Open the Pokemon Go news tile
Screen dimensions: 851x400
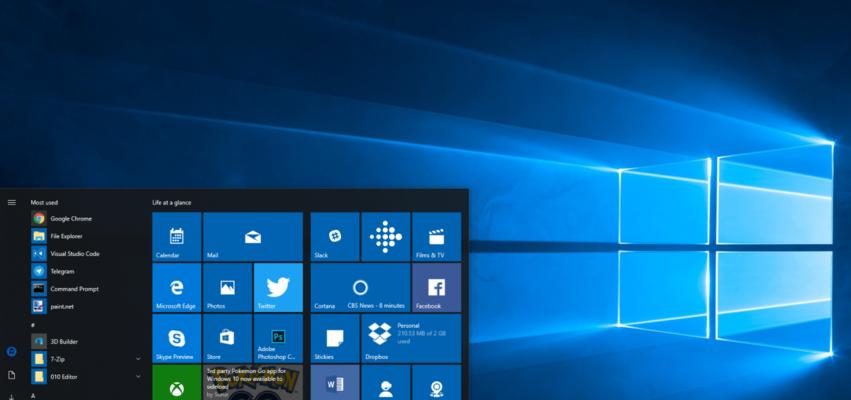[x=253, y=383]
